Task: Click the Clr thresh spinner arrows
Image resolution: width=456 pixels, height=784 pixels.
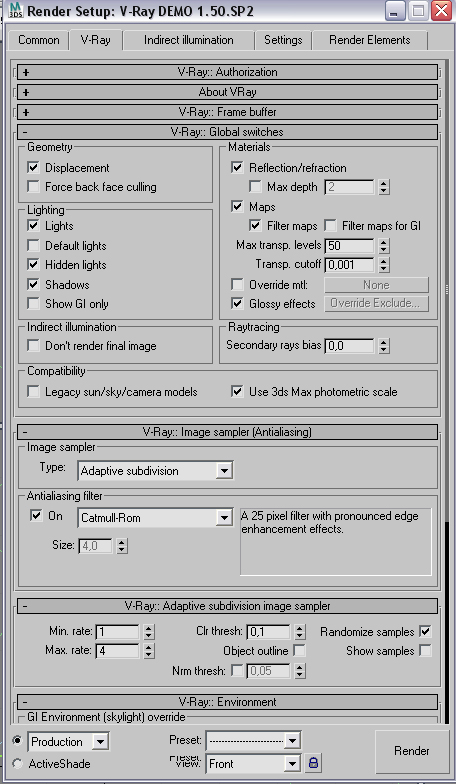Action: (x=300, y=632)
